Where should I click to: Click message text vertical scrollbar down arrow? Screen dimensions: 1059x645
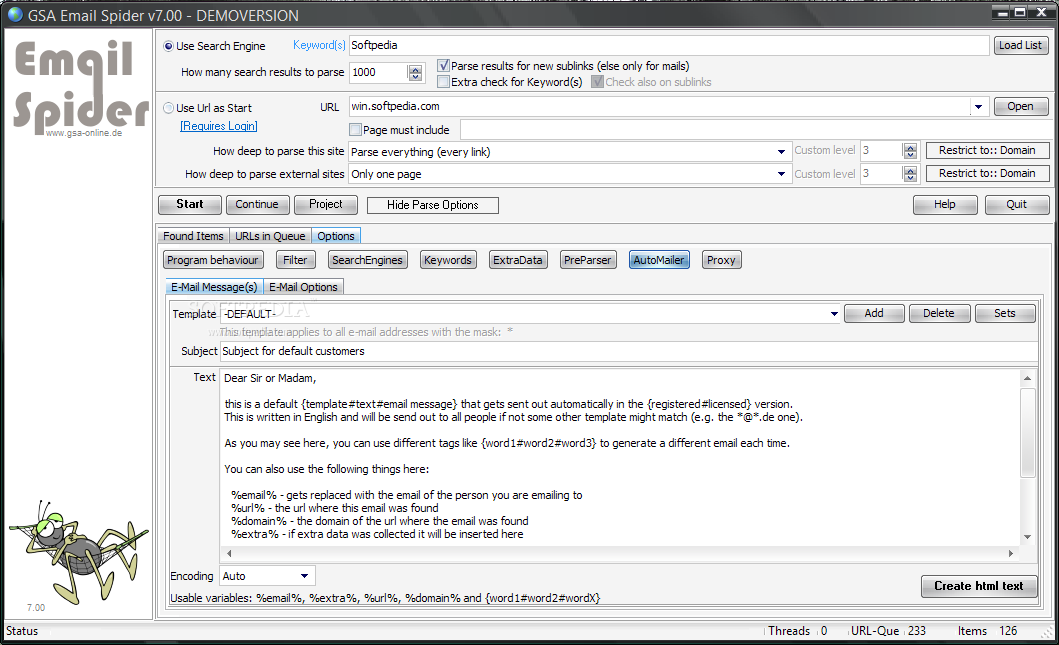tap(1027, 538)
